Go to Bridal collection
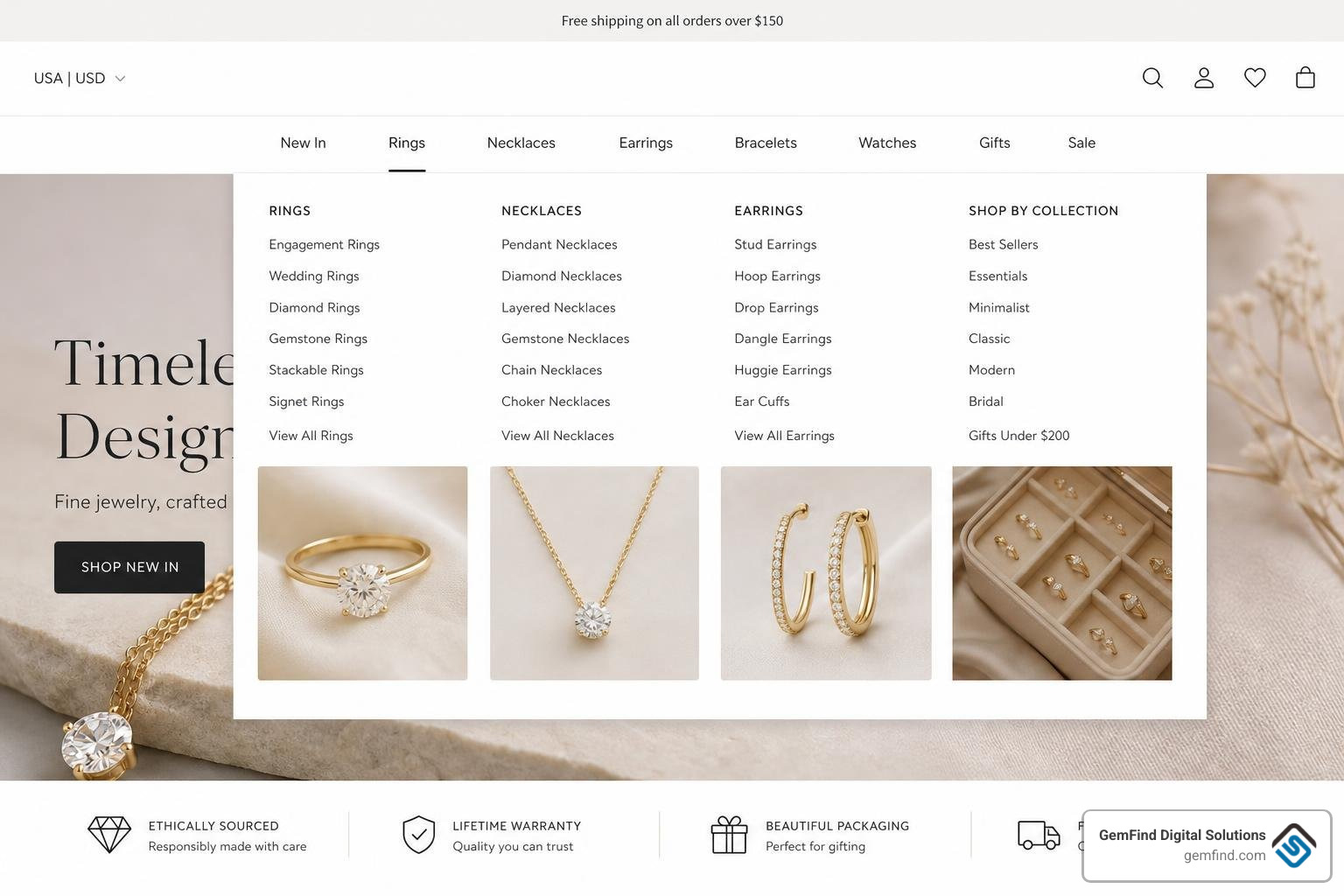The image size is (1344, 896). 985,402
